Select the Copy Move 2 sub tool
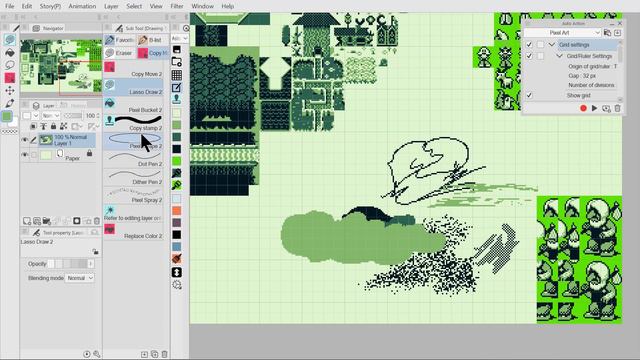640x360 pixels. (x=133, y=69)
